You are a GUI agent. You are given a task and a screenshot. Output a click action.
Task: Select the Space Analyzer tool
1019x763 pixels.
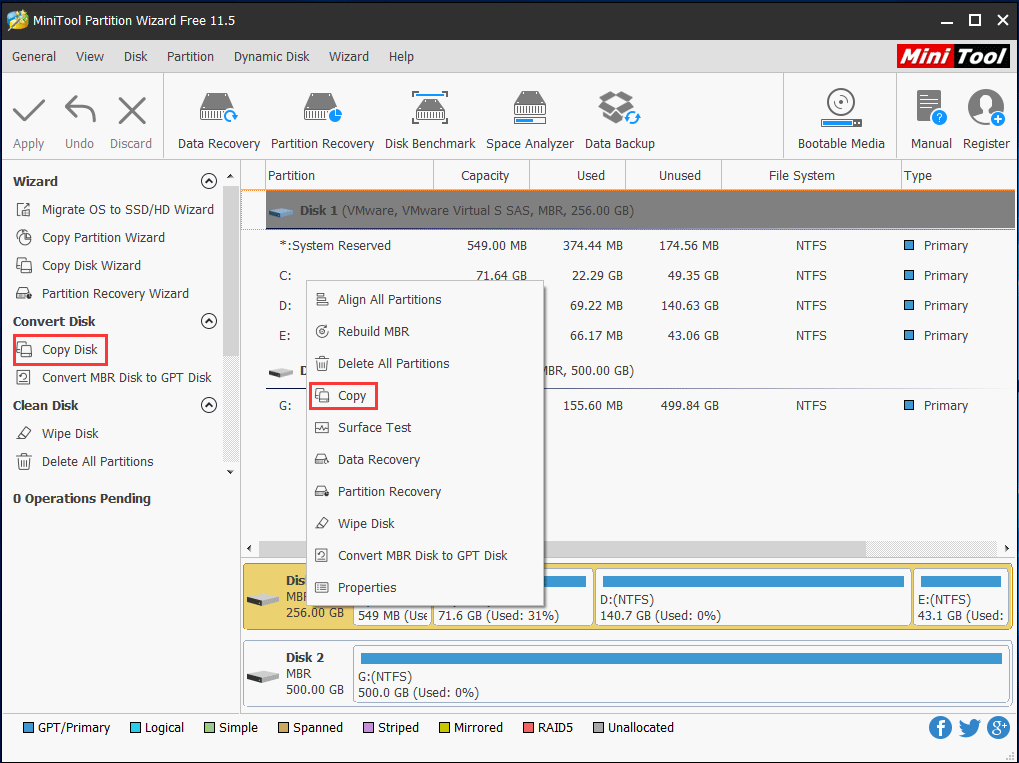529,115
